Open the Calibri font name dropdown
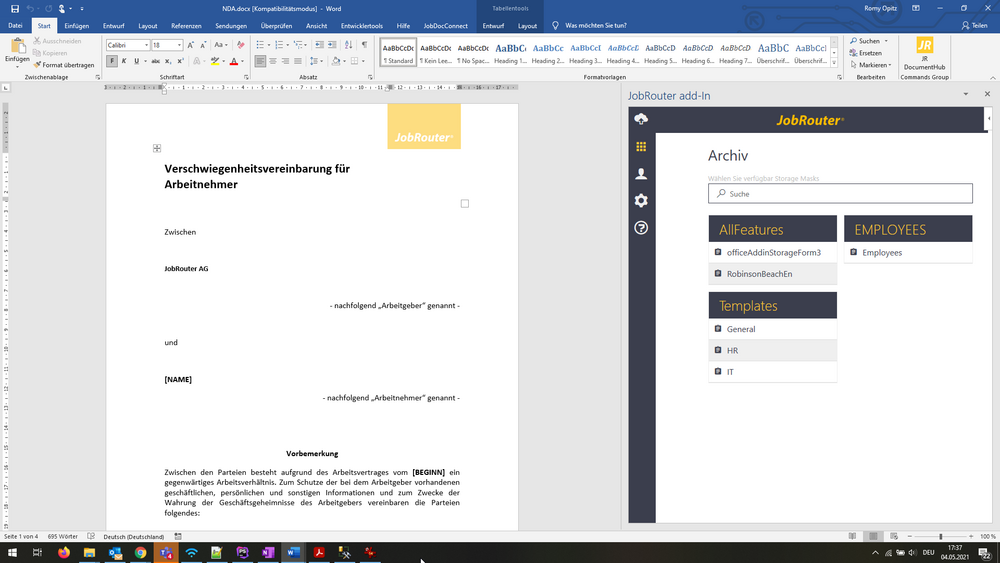 (146, 45)
